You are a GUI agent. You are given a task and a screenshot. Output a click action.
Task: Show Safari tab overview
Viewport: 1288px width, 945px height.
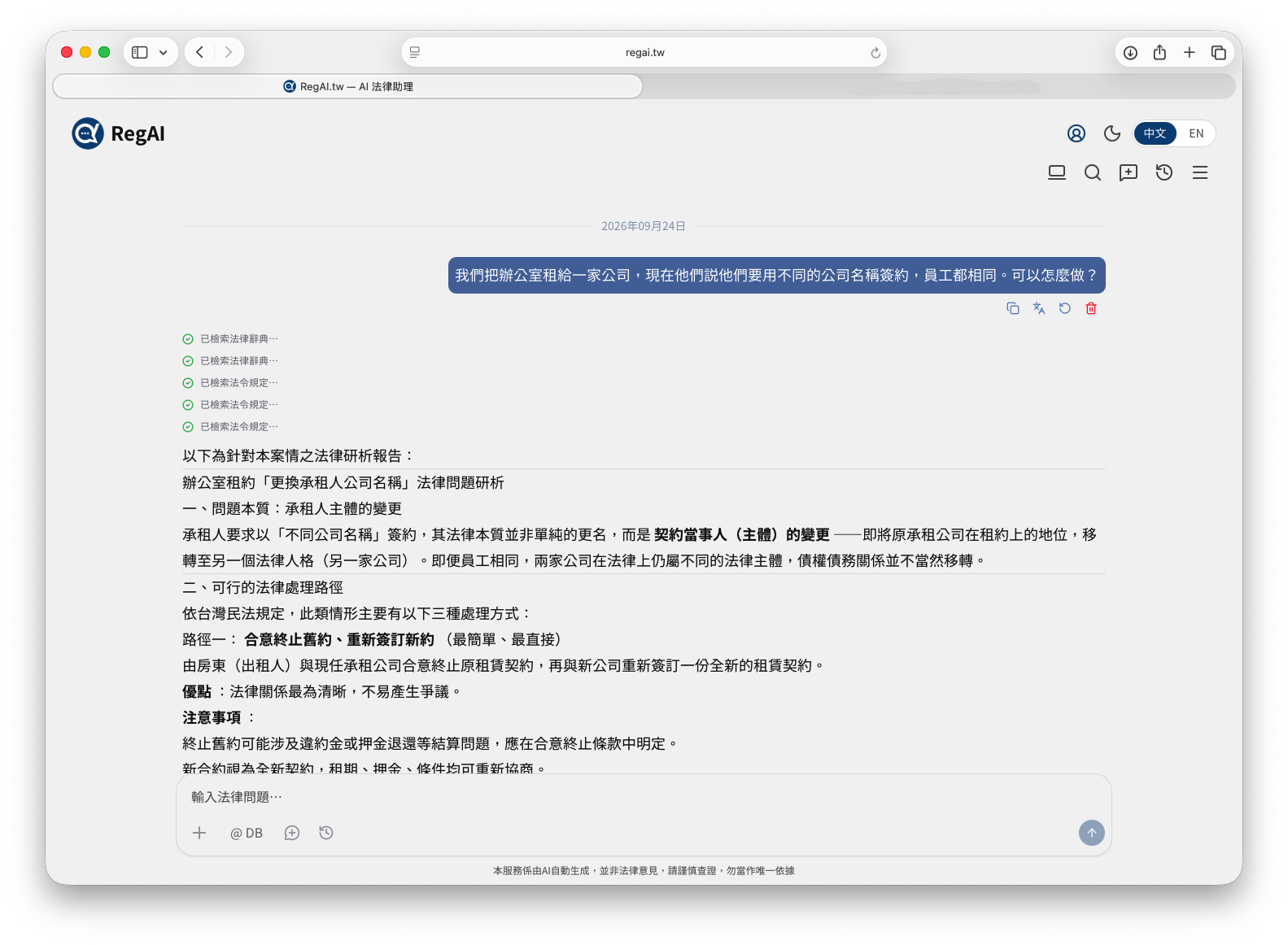pos(1218,53)
